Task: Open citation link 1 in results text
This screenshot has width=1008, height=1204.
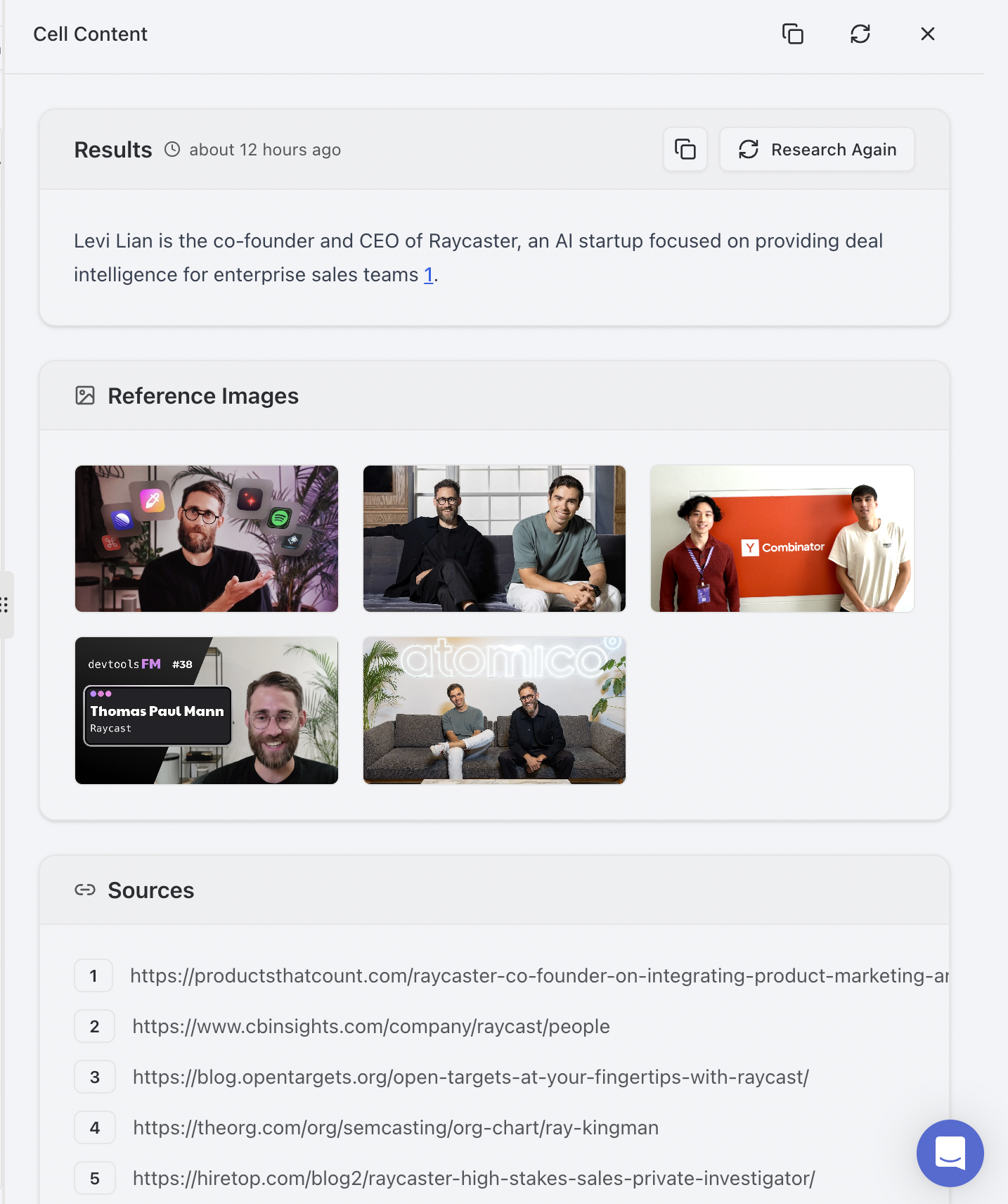Action: point(429,275)
